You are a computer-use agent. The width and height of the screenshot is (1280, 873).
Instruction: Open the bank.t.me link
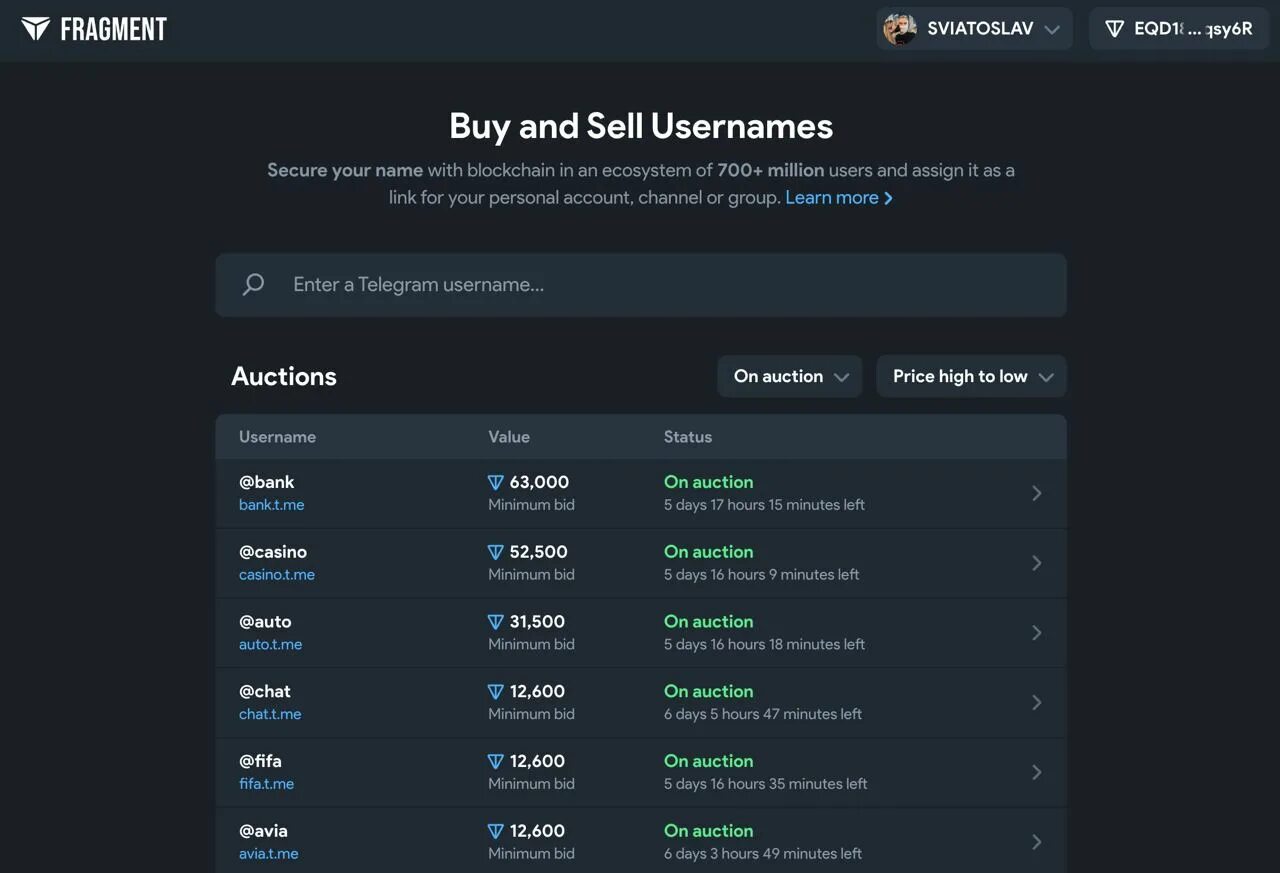(271, 505)
